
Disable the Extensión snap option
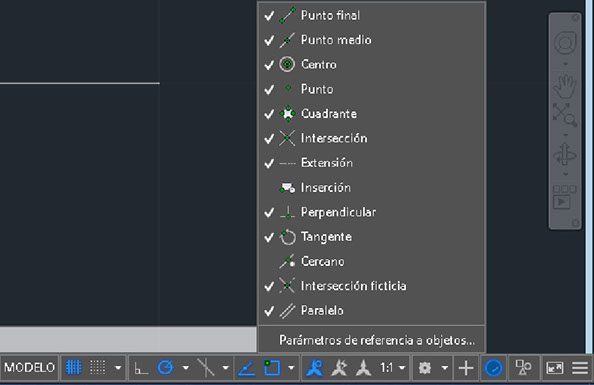(x=371, y=163)
